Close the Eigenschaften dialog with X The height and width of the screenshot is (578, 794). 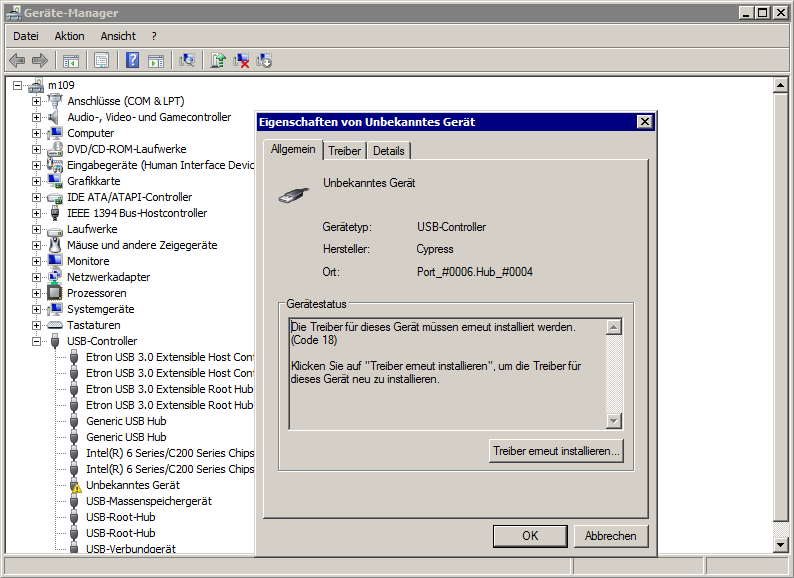click(x=645, y=122)
